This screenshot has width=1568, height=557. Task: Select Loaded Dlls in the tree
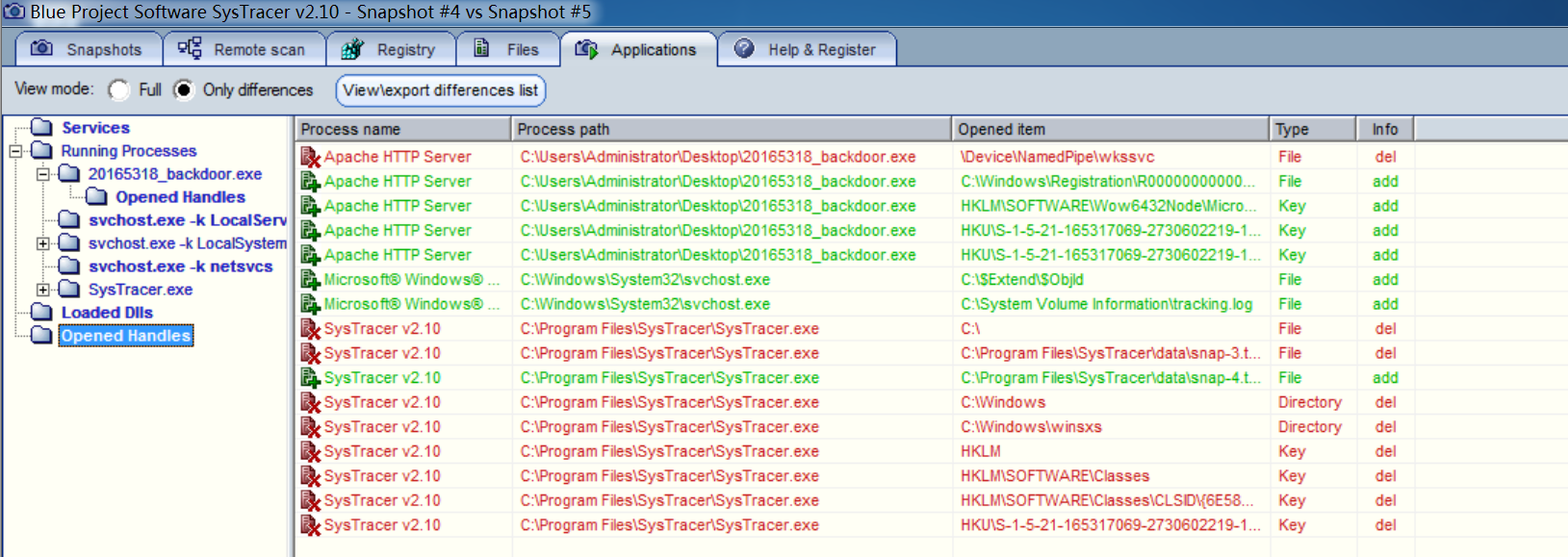107,313
